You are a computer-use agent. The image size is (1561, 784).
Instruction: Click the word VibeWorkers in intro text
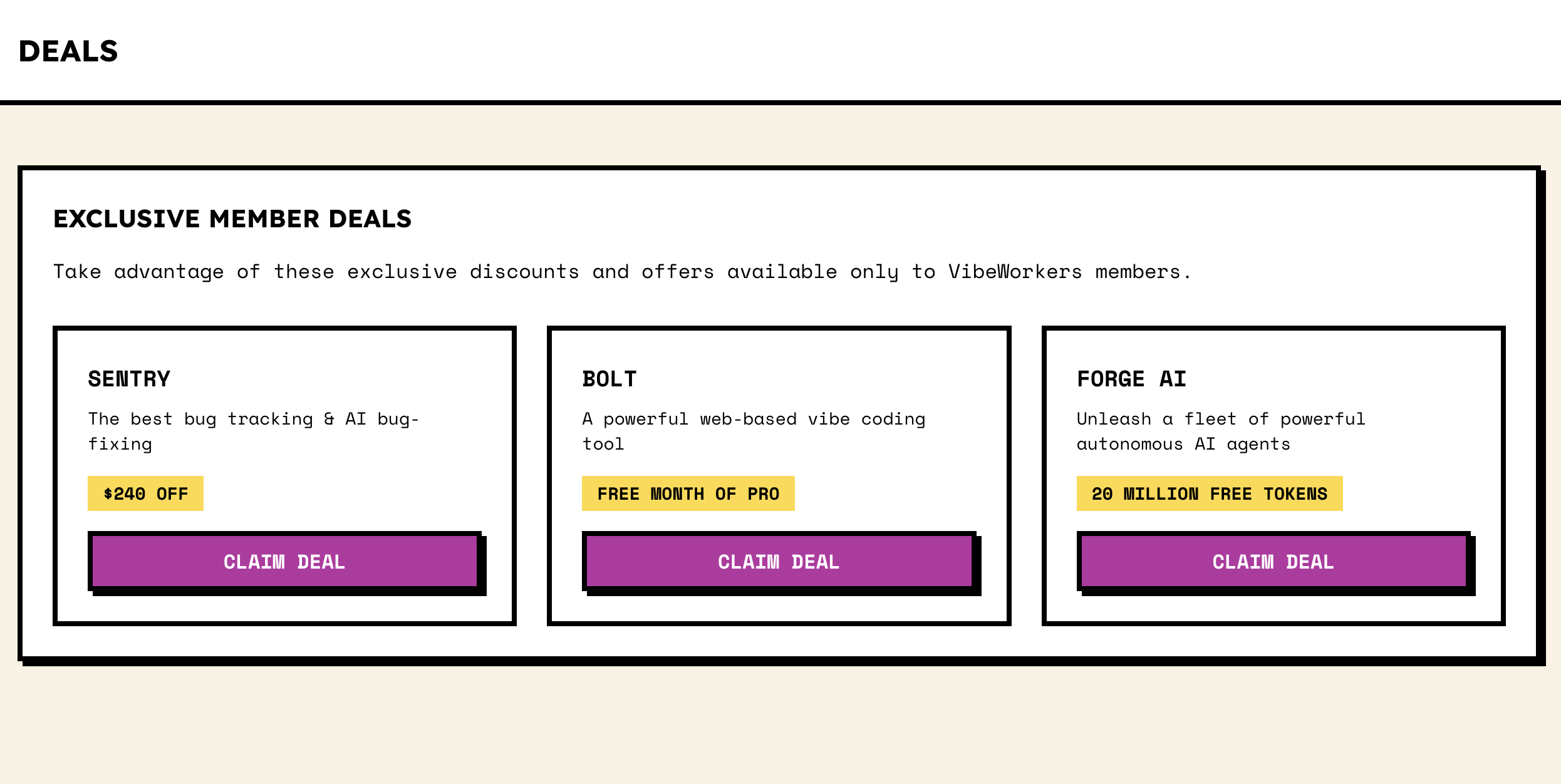point(1015,272)
